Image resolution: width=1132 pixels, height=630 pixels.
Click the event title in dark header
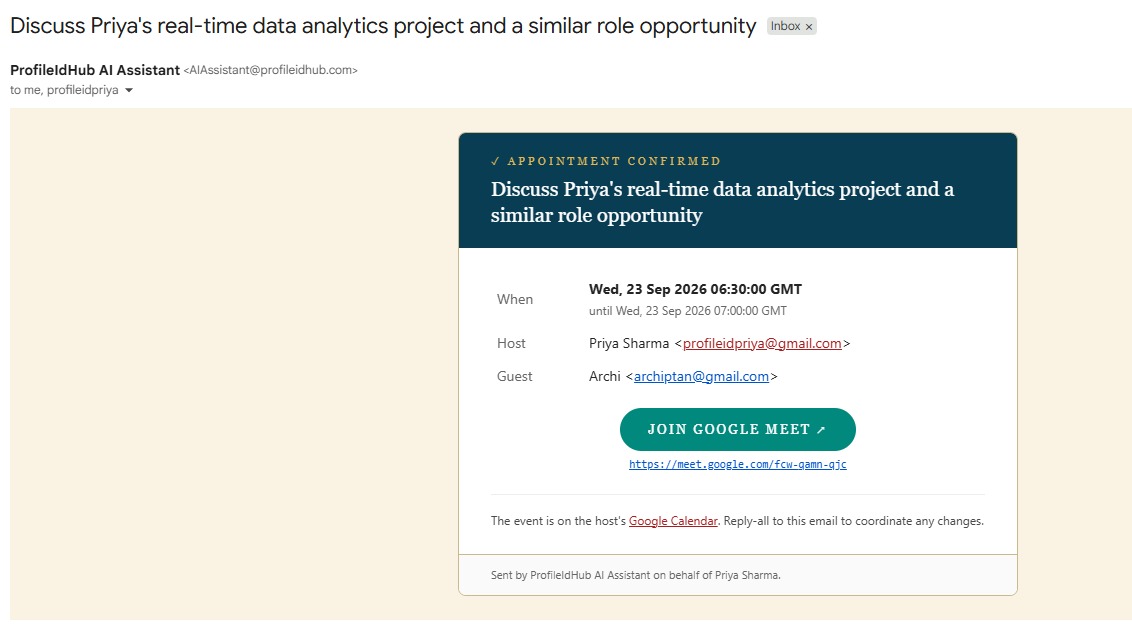tap(722, 202)
